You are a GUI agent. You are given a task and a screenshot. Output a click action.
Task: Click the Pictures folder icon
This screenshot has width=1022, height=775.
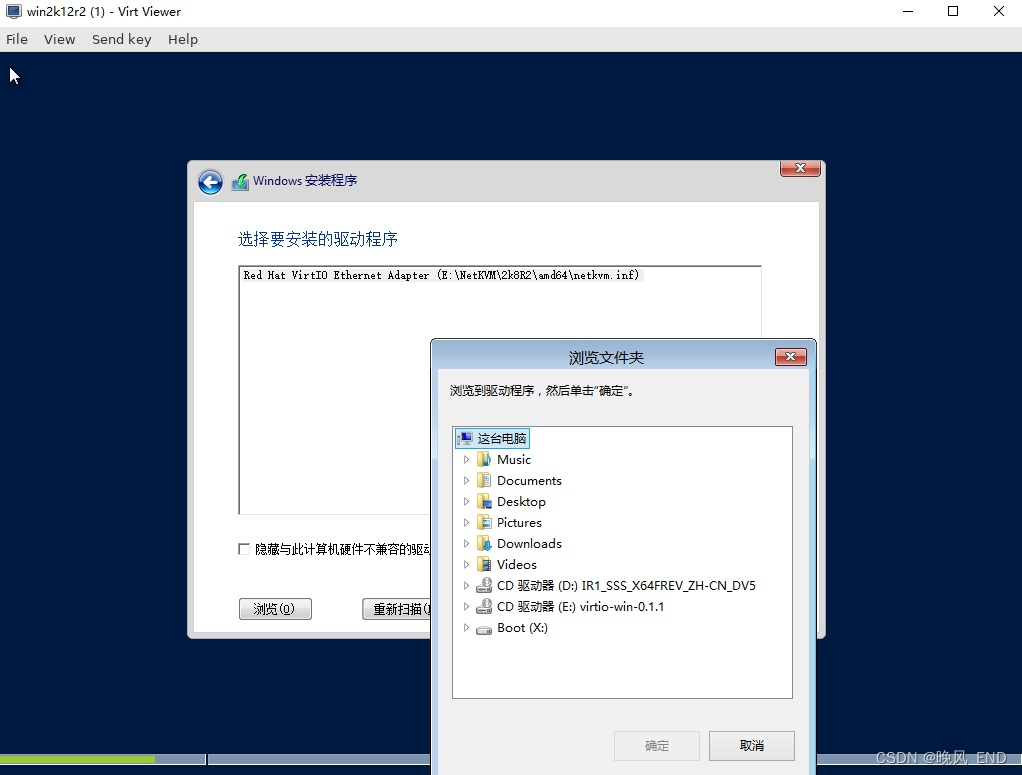coord(484,522)
